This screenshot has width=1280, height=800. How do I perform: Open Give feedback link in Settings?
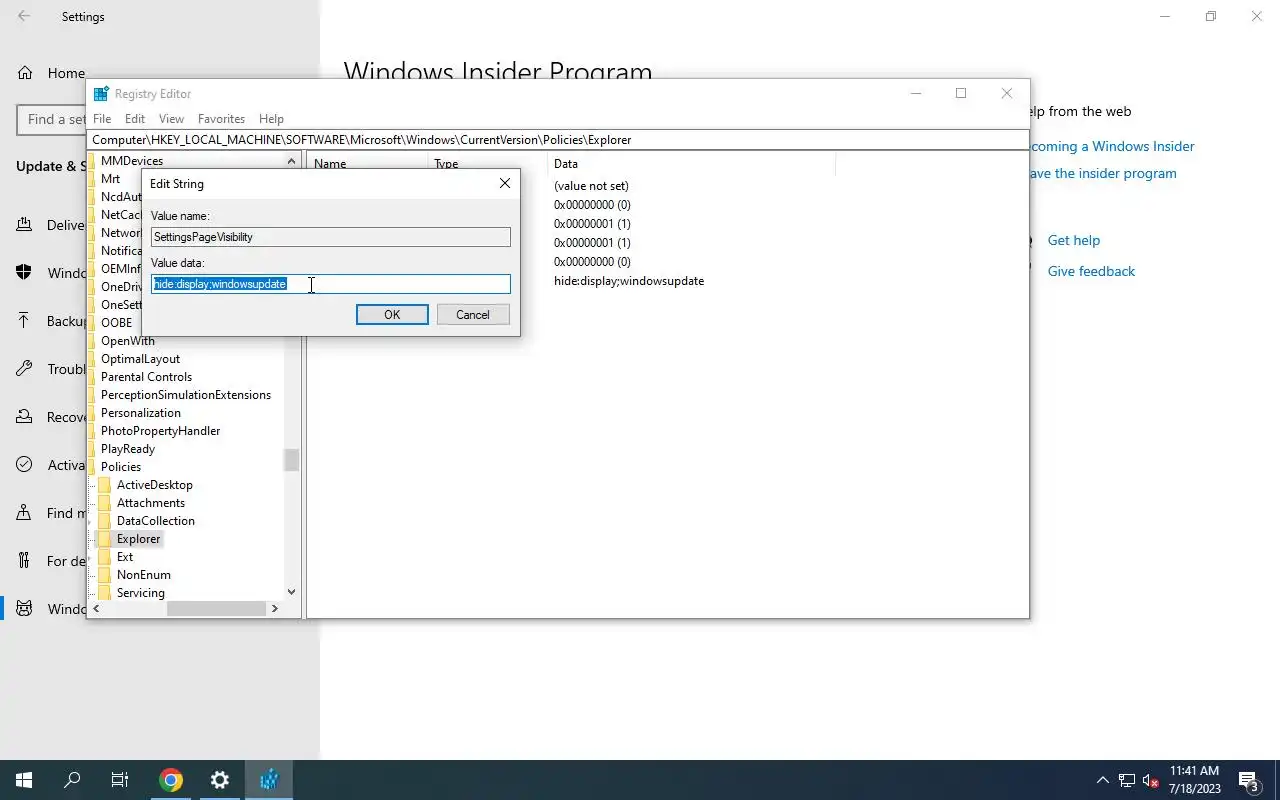(1091, 271)
